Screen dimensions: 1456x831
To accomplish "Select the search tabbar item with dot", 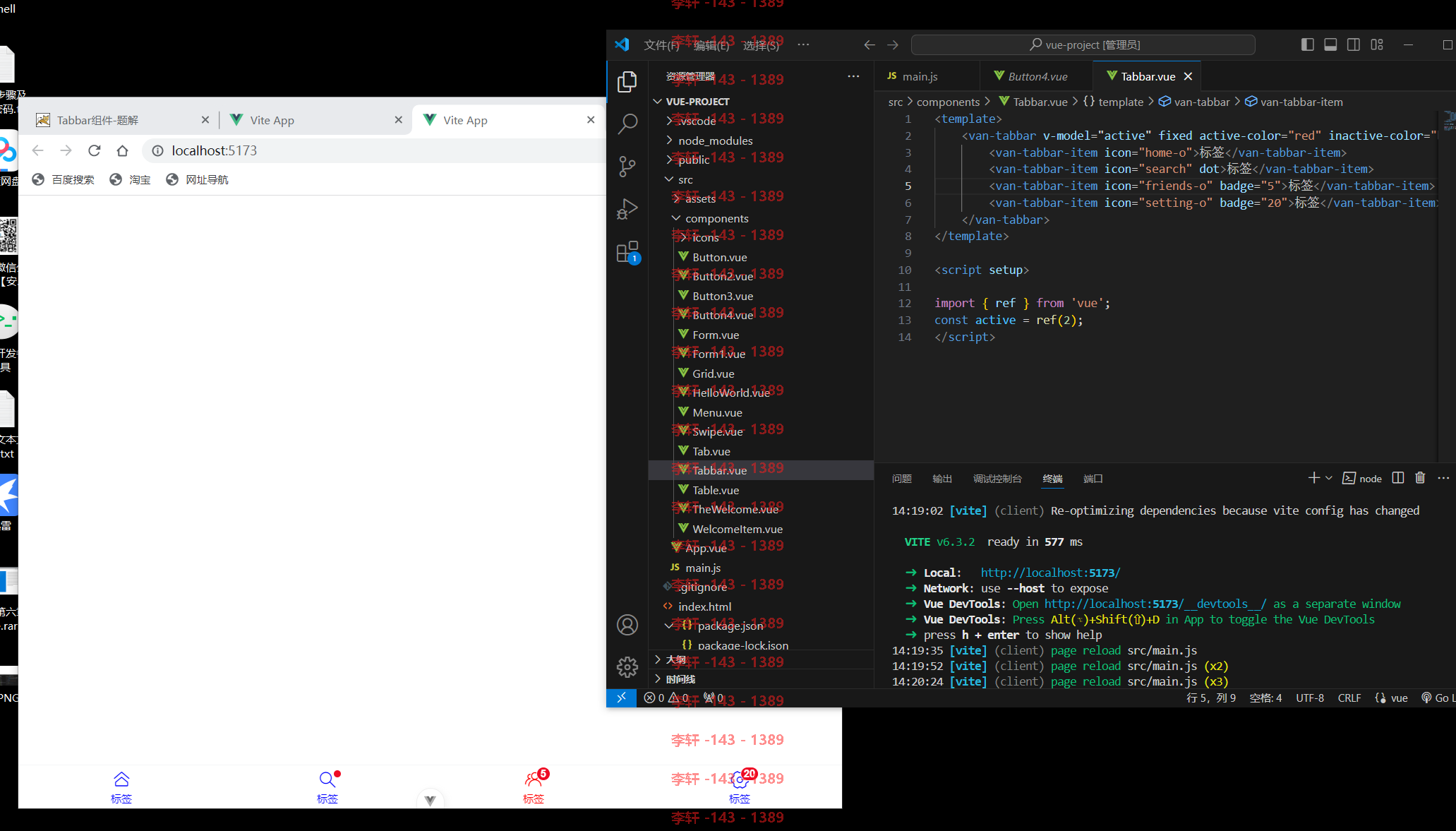I will (x=327, y=787).
